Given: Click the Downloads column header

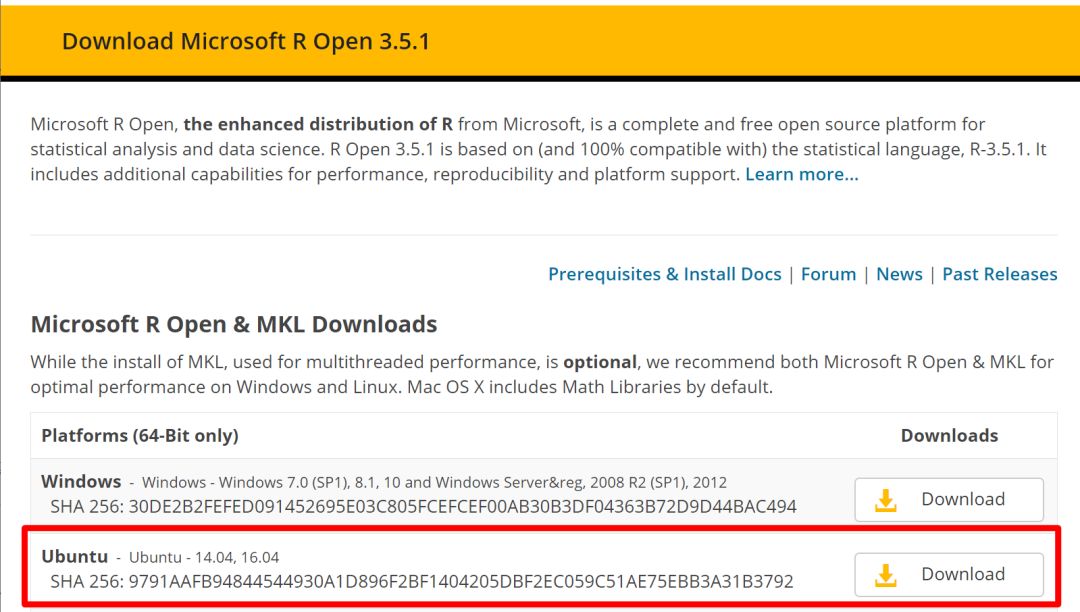Looking at the screenshot, I should 949,435.
